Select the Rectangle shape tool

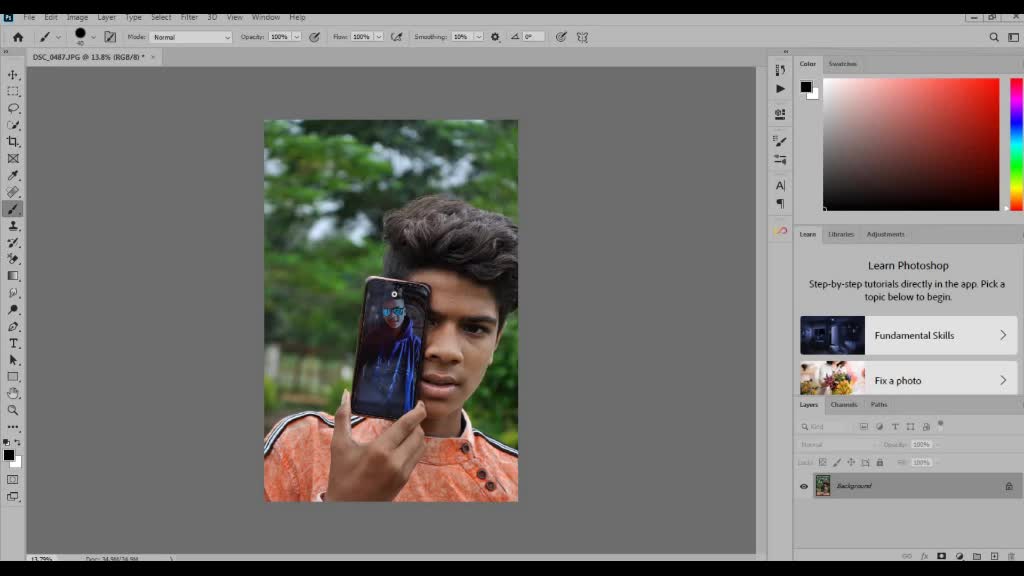13,377
